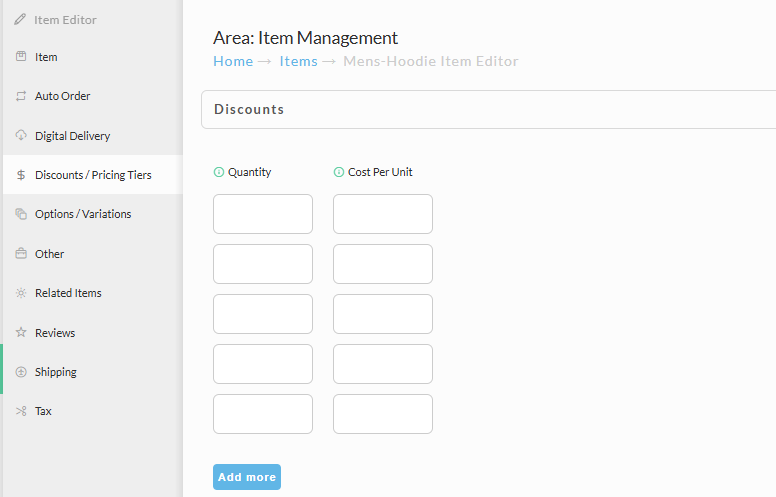Focus the fourth Quantity input field
This screenshot has height=497, width=776.
[x=263, y=364]
